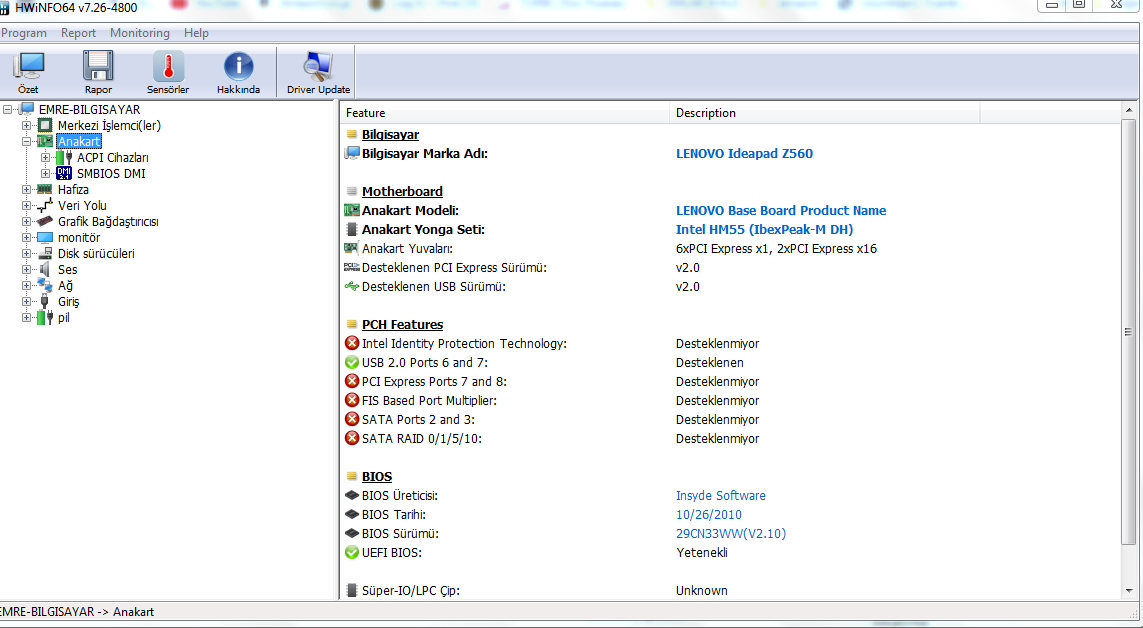Select the monitör tree item
The image size is (1143, 628).
click(79, 238)
